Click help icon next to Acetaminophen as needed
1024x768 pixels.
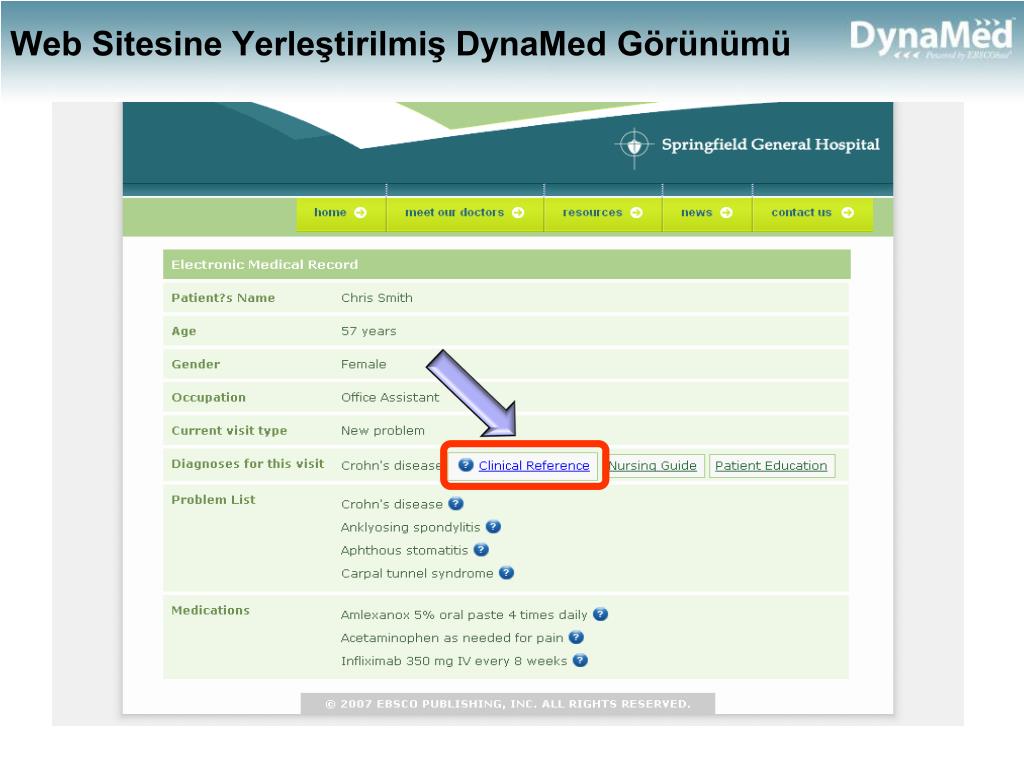(x=576, y=637)
